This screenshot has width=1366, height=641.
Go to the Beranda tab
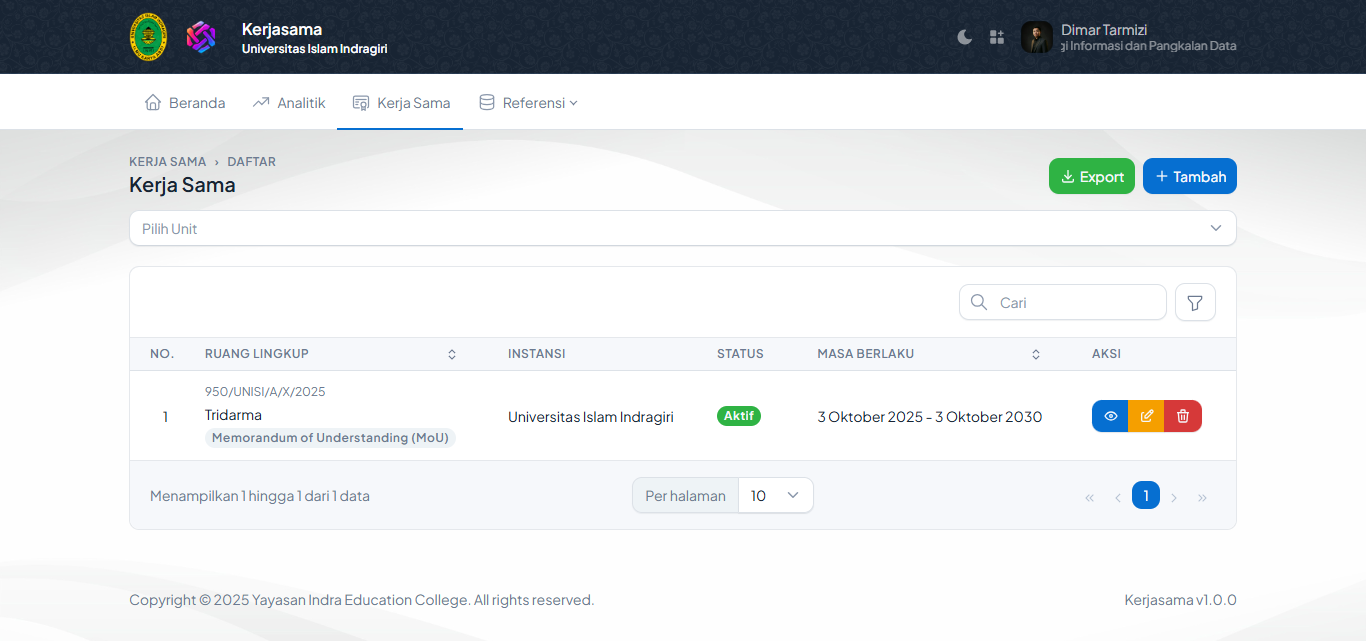click(x=185, y=102)
